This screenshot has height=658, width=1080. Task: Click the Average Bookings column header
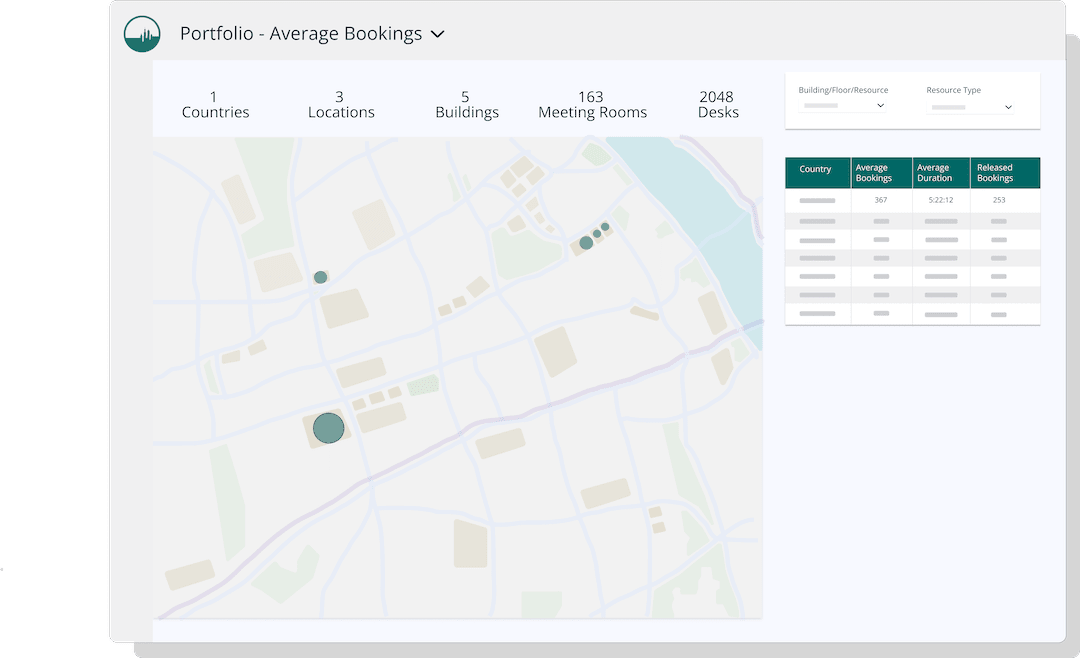click(881, 172)
